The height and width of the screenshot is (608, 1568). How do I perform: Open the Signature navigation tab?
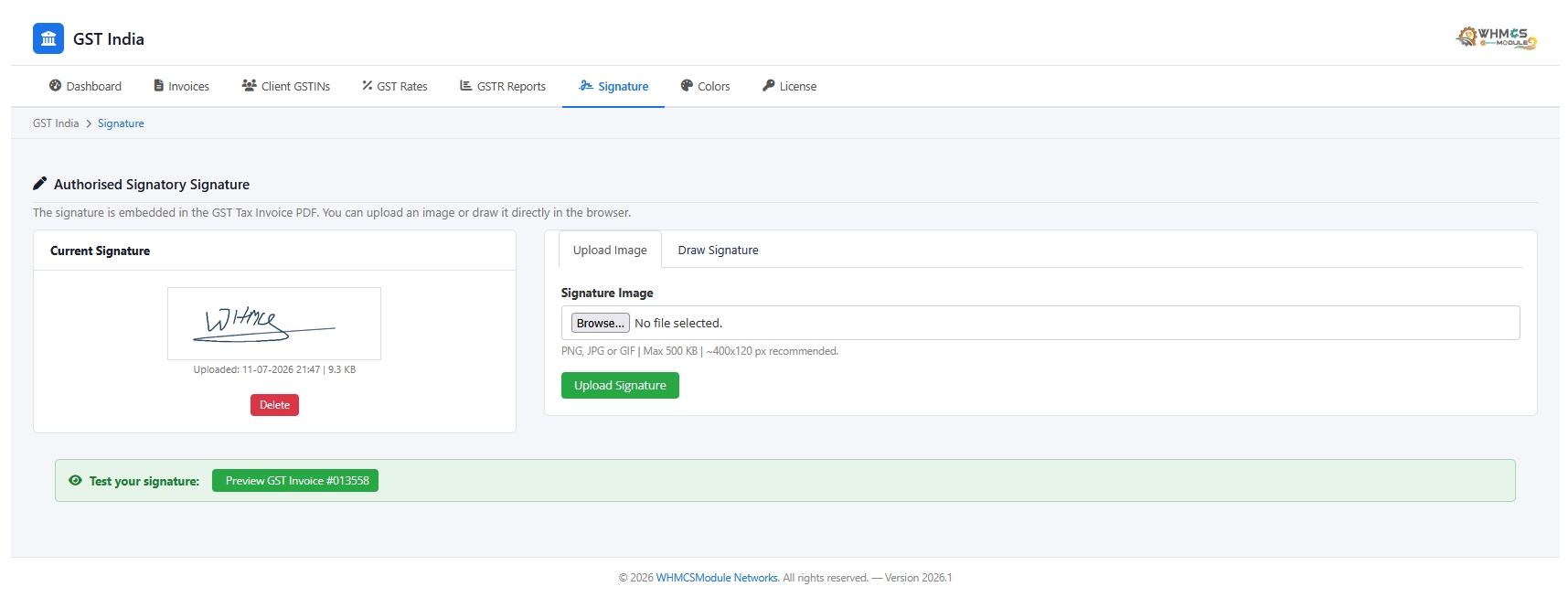[613, 86]
